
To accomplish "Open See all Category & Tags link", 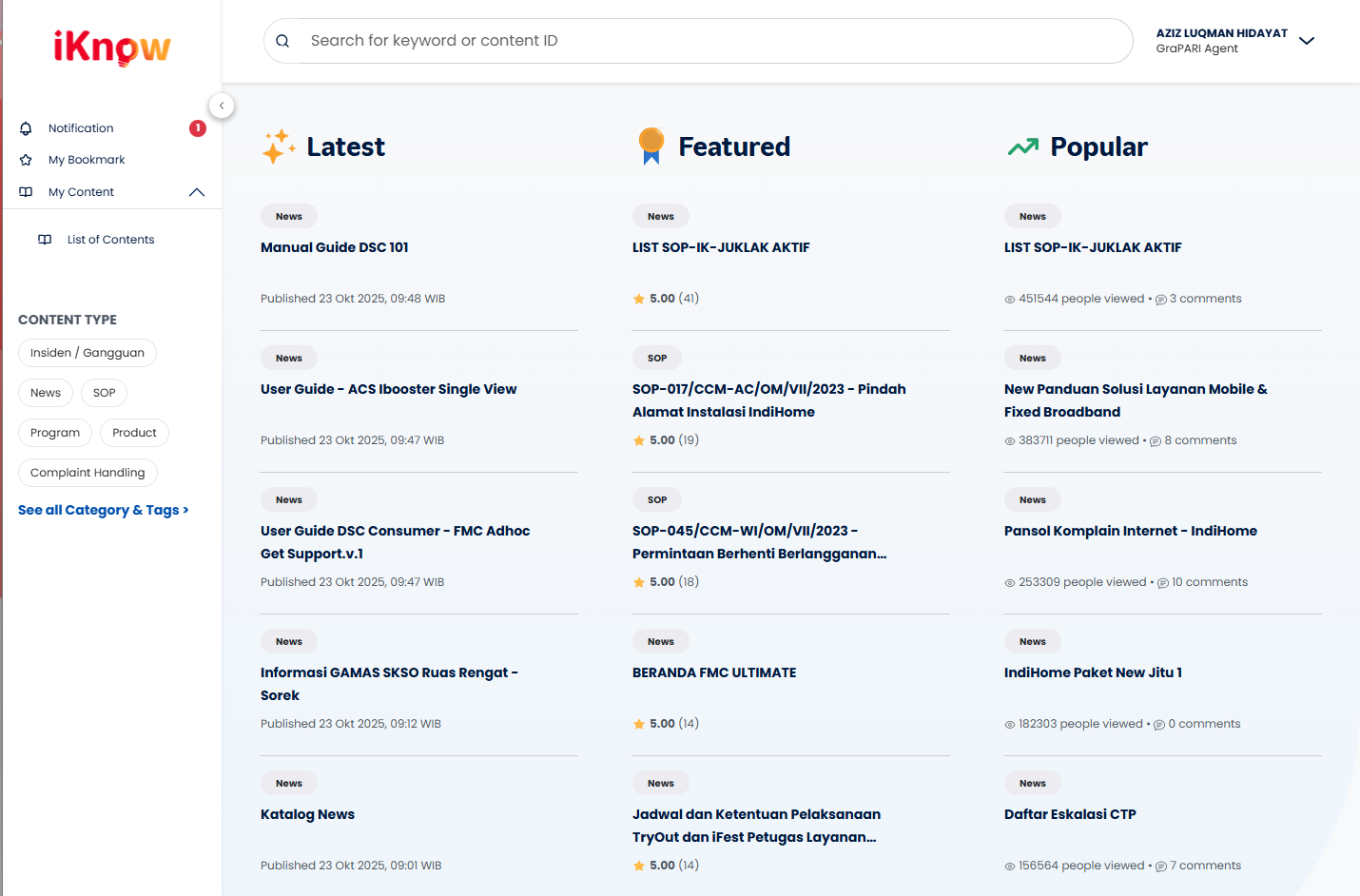I will click(x=104, y=510).
